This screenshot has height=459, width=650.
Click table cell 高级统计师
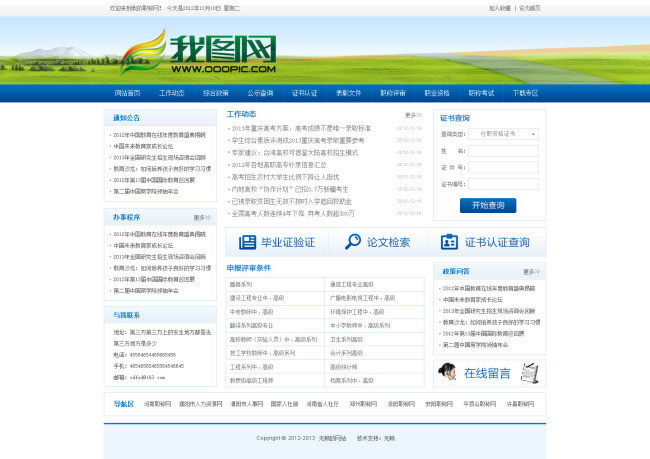[374, 367]
